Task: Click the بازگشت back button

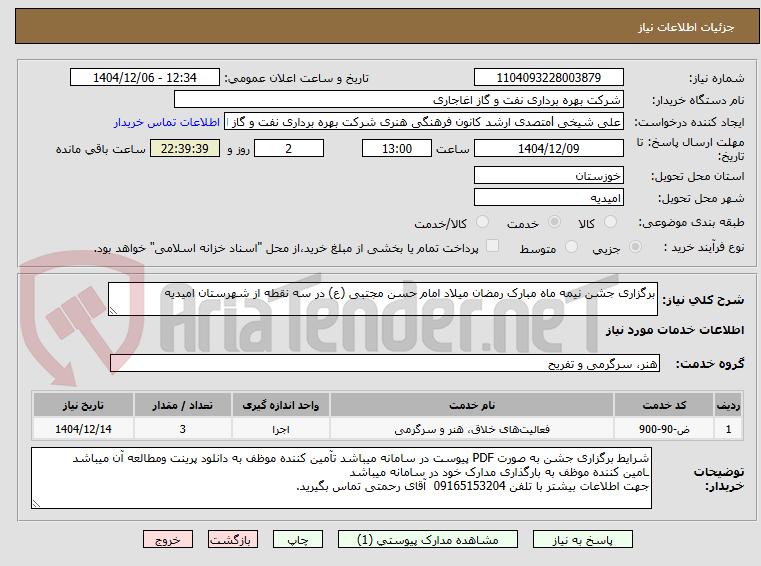Action: [x=232, y=539]
